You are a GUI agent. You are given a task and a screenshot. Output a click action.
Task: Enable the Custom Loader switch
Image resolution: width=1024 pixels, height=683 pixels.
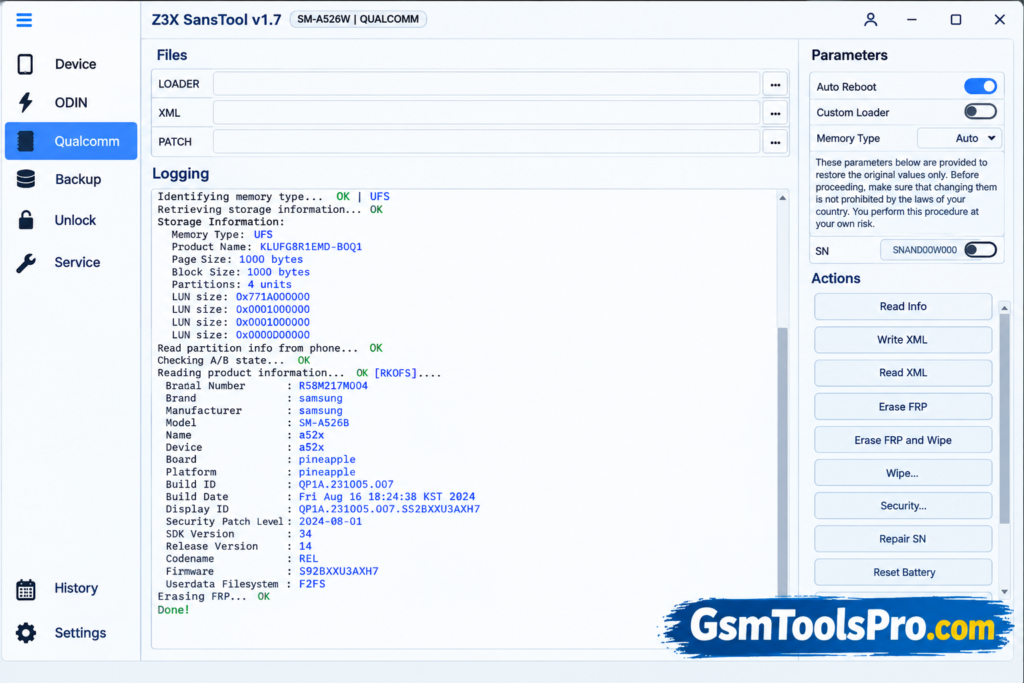pyautogui.click(x=980, y=112)
